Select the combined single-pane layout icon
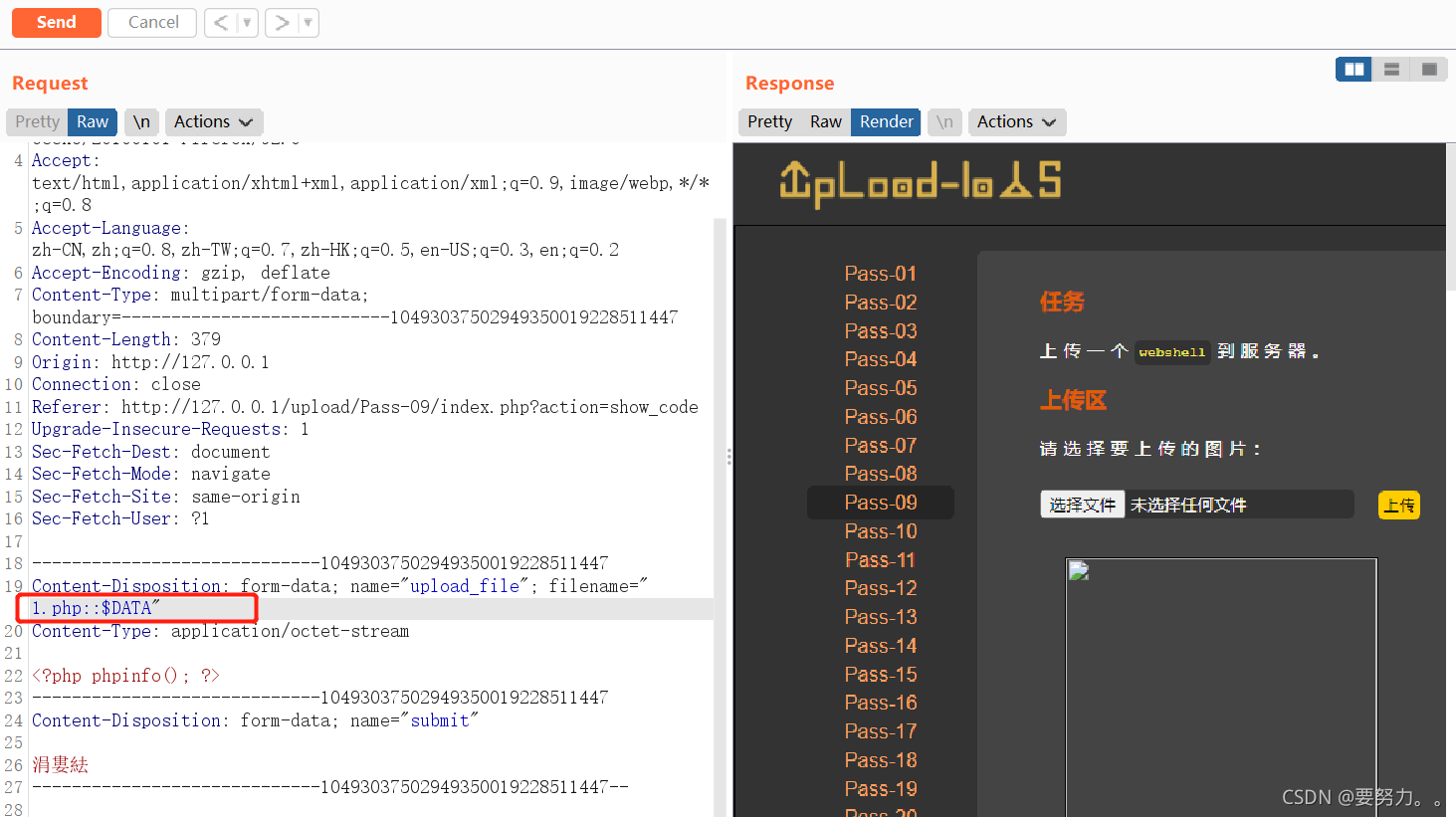The height and width of the screenshot is (817, 1456). (x=1429, y=69)
